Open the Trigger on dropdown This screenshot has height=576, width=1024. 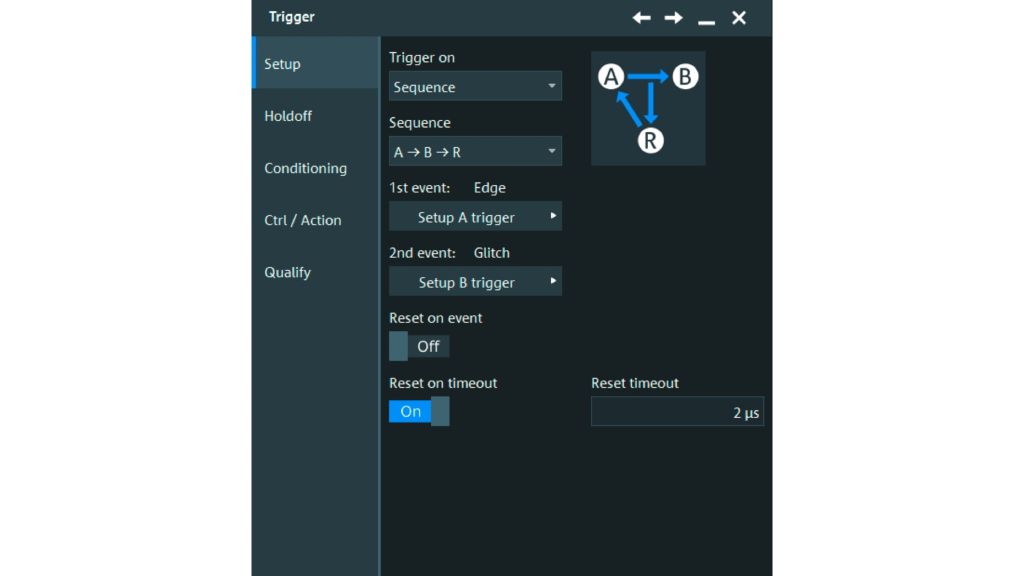coord(475,86)
